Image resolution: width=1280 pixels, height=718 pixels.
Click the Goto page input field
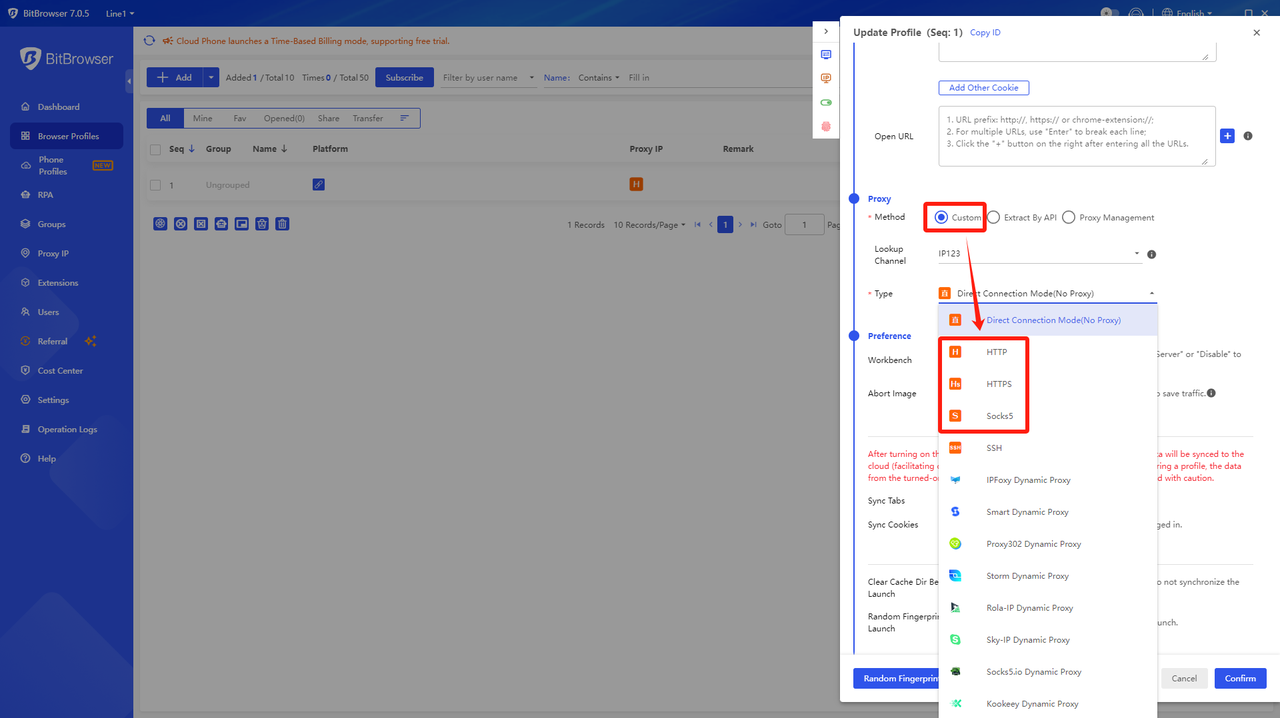(x=804, y=224)
